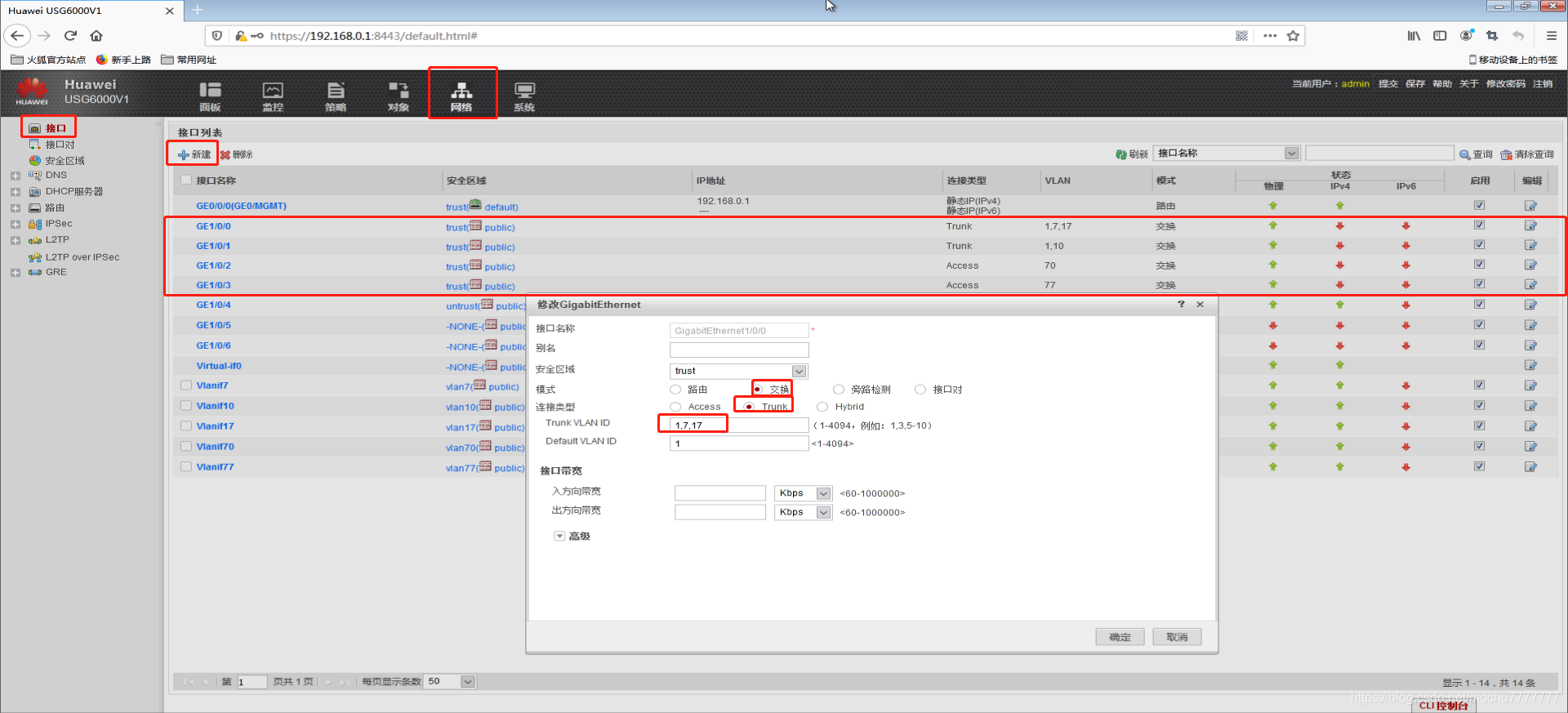The height and width of the screenshot is (713, 1568).
Task: Click the 删除 delete button
Action: tap(236, 154)
